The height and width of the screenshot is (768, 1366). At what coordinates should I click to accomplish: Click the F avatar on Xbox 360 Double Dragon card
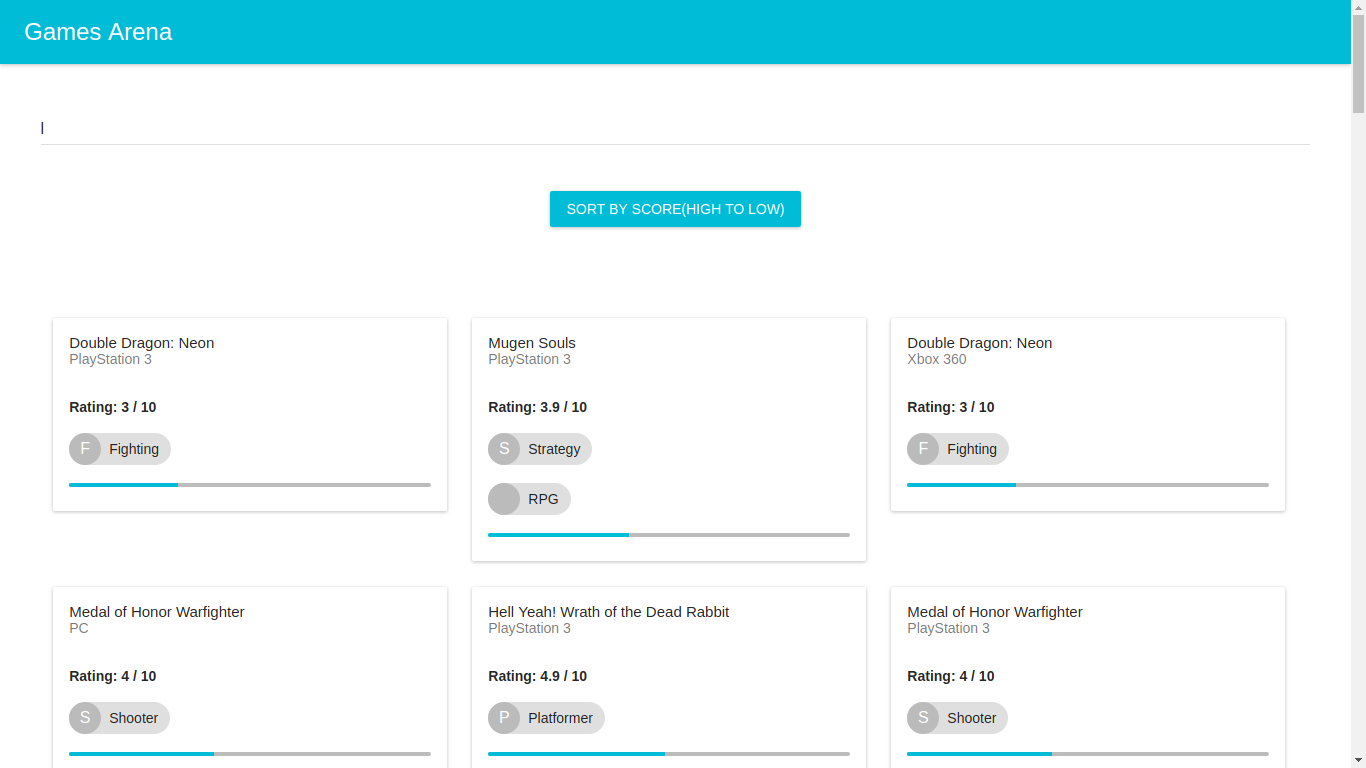pos(923,449)
